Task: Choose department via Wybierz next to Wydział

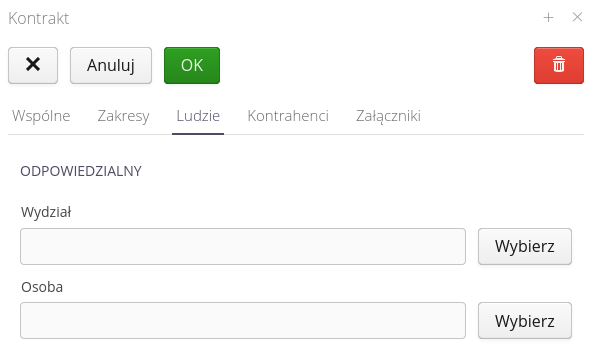Action: [525, 246]
